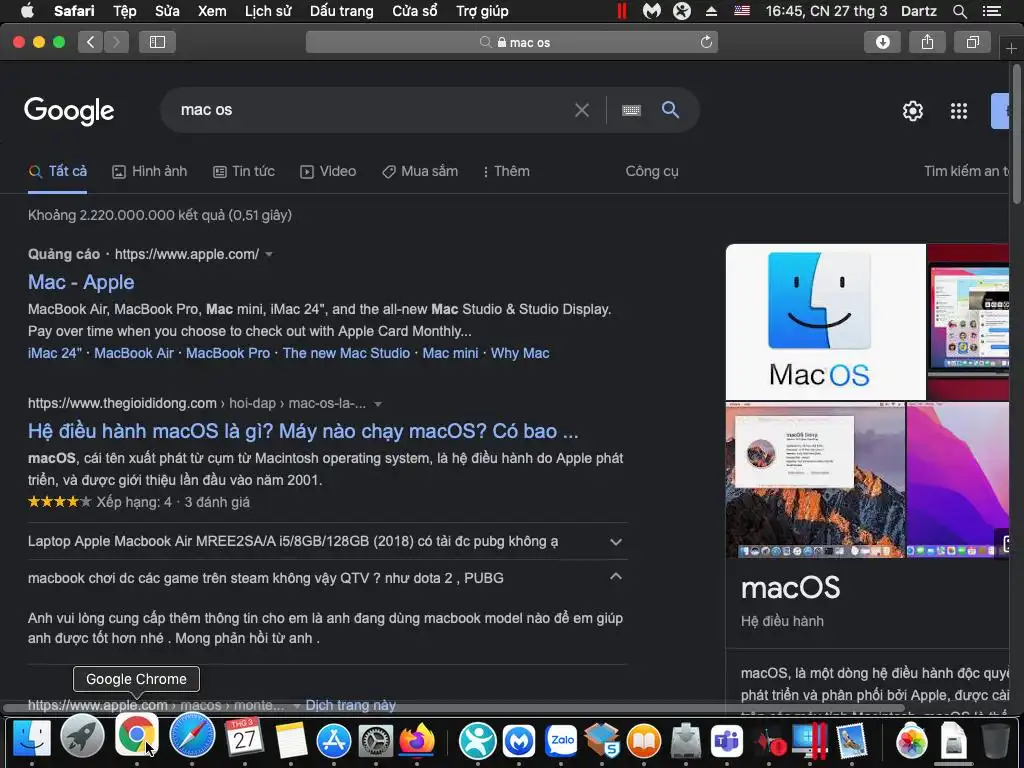
Task: Open App Store from the dock
Action: [x=334, y=741]
